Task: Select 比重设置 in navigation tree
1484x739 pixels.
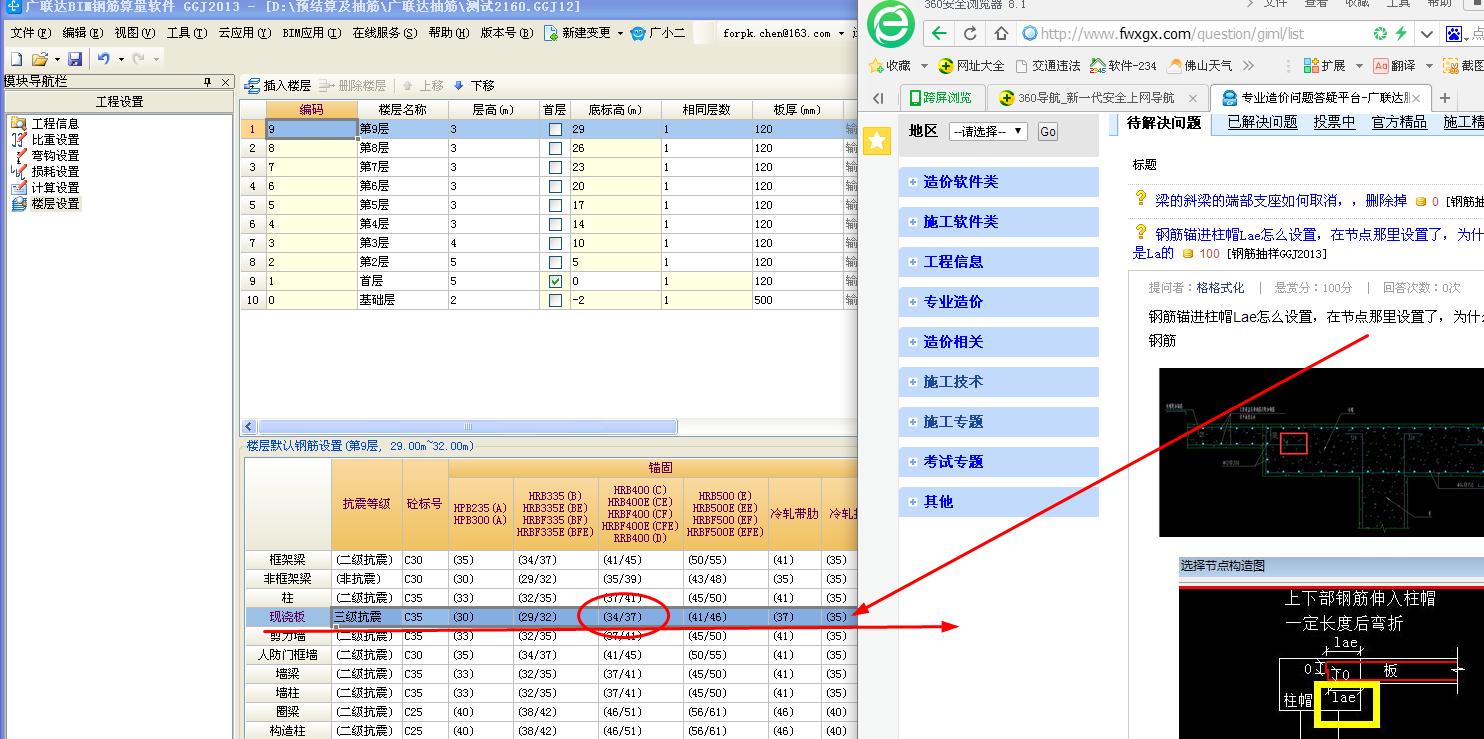Action: (55, 140)
